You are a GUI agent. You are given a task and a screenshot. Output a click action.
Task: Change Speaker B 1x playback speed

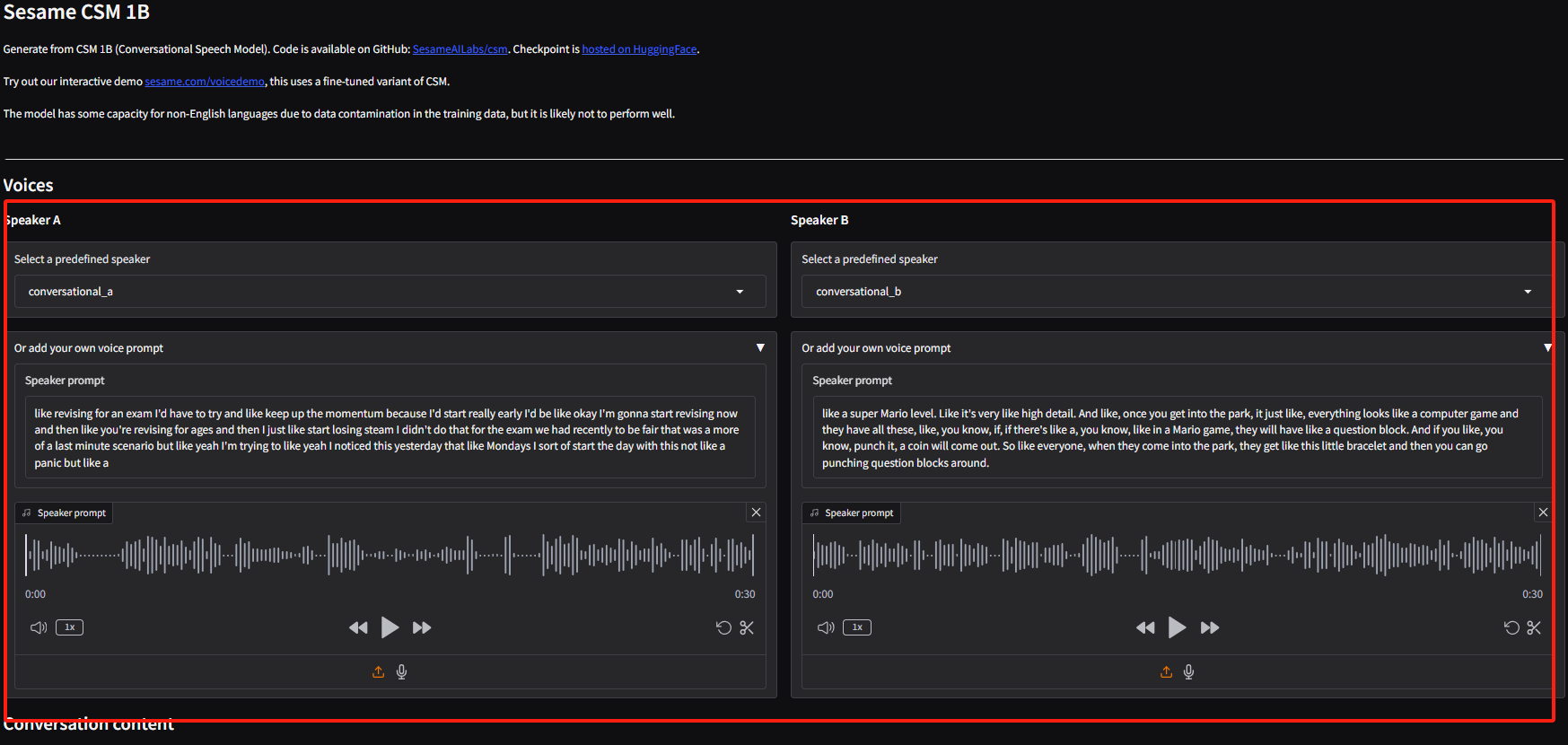[857, 627]
